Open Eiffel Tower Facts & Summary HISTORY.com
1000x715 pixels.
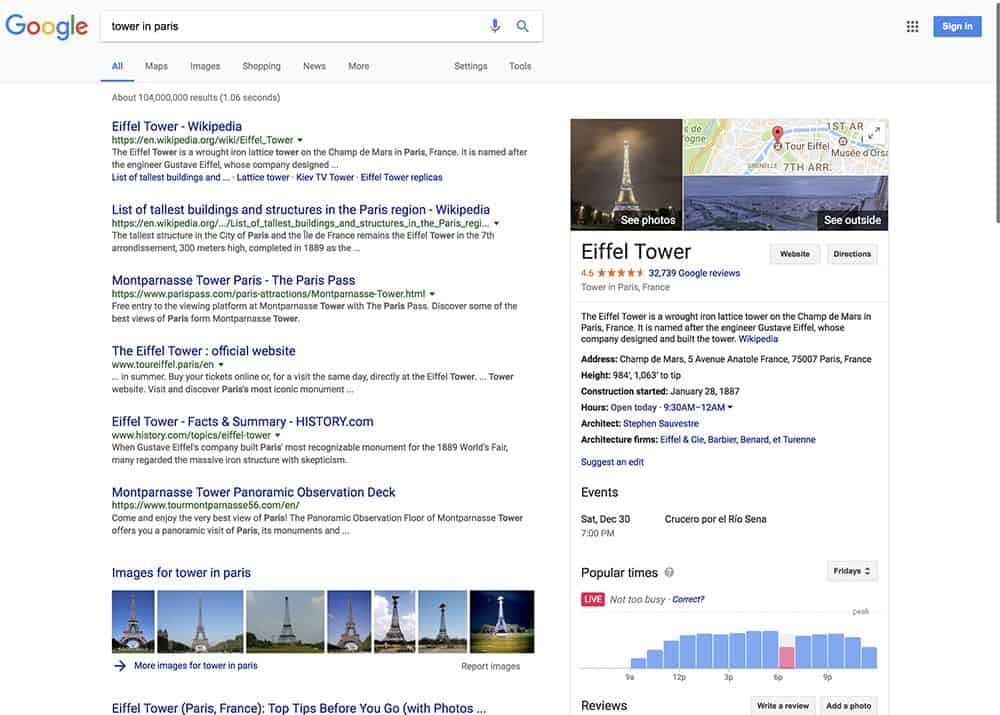point(242,422)
